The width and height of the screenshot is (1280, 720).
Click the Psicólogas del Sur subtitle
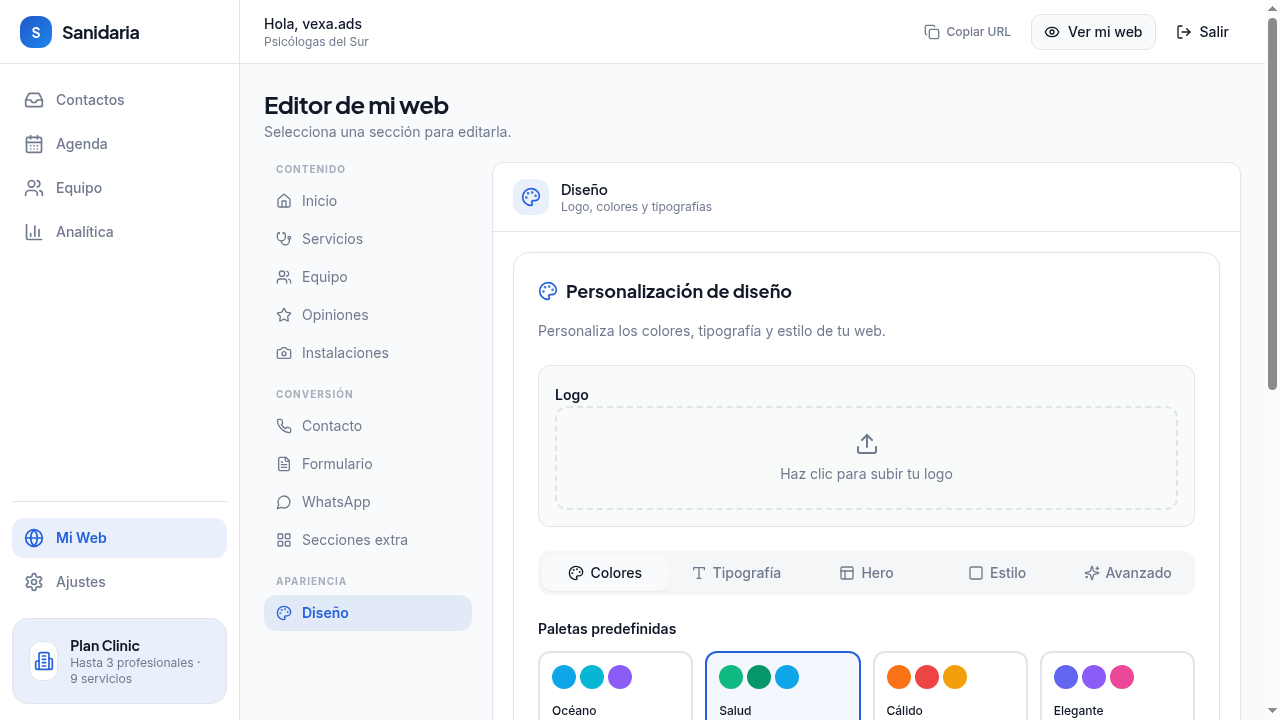(316, 42)
